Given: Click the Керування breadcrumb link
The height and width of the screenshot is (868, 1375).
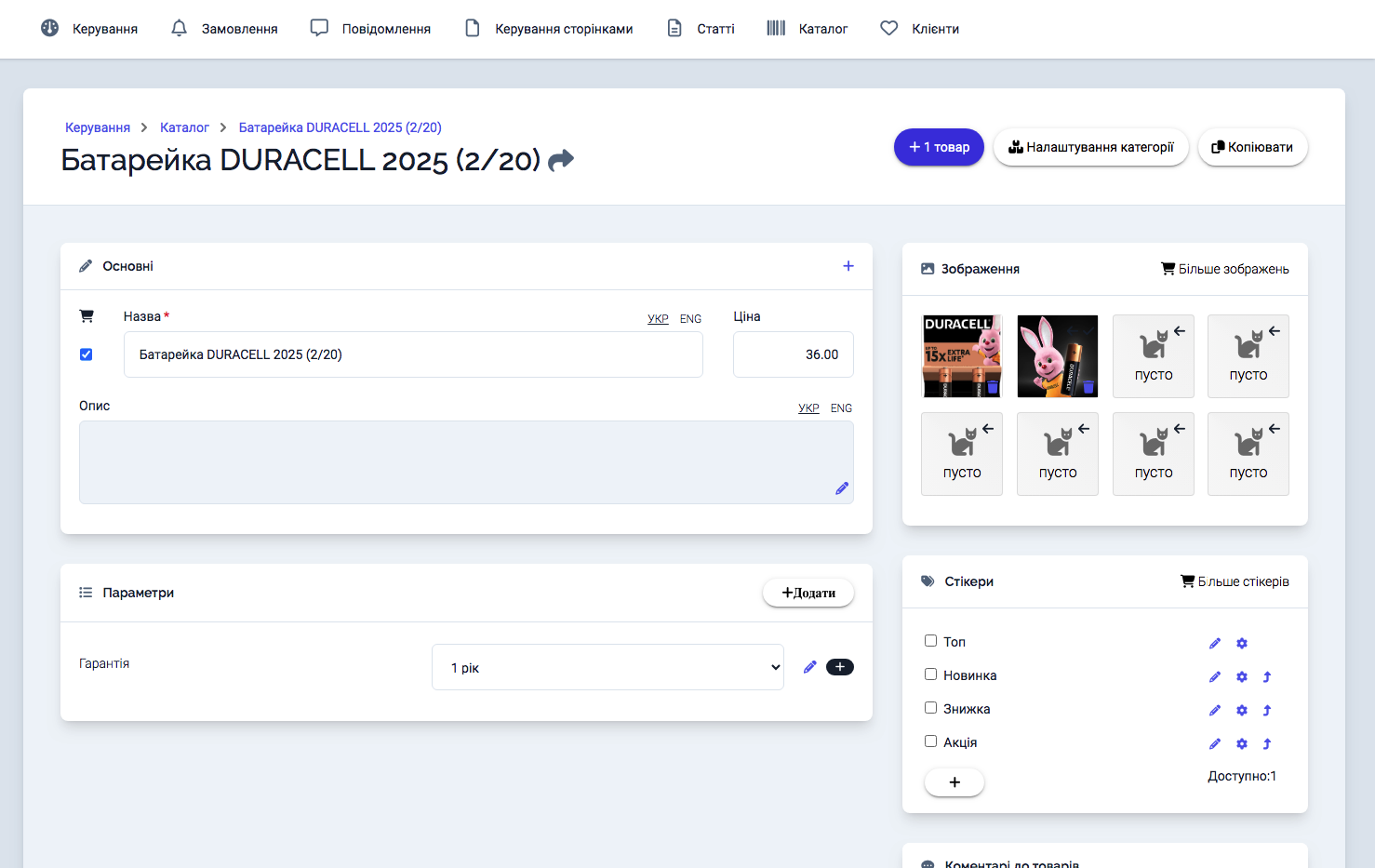Looking at the screenshot, I should 98,127.
